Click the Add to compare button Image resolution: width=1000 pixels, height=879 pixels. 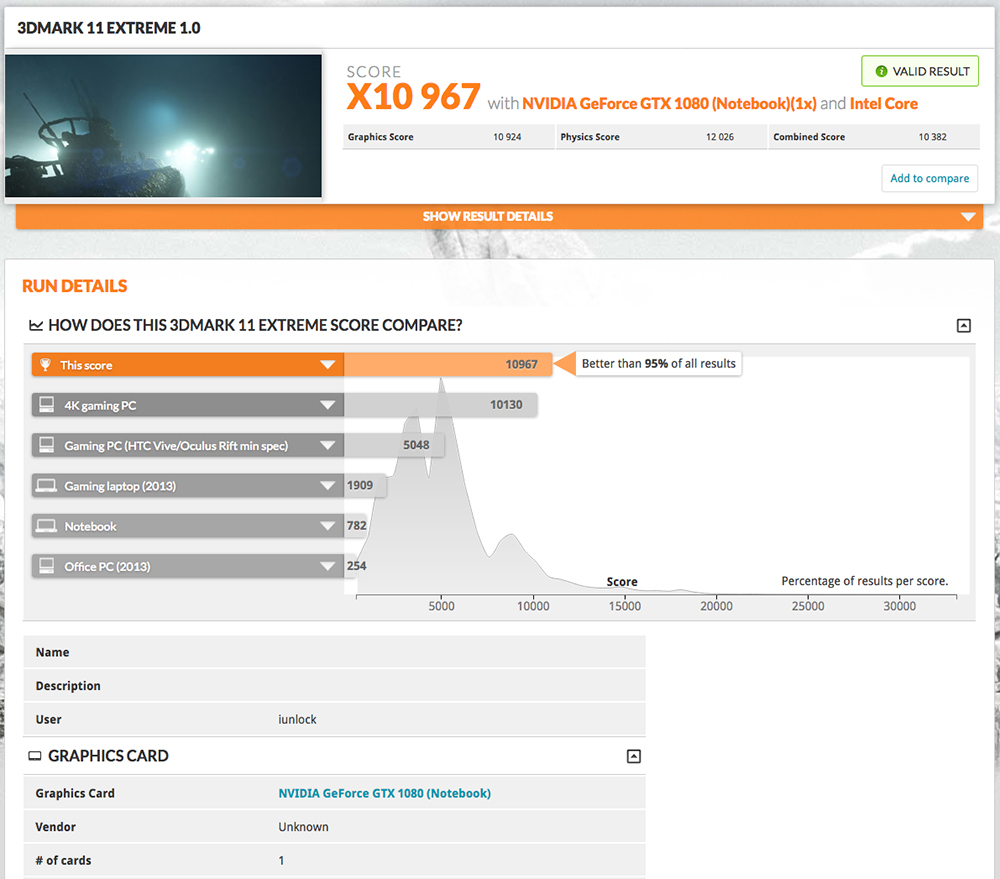coord(929,179)
